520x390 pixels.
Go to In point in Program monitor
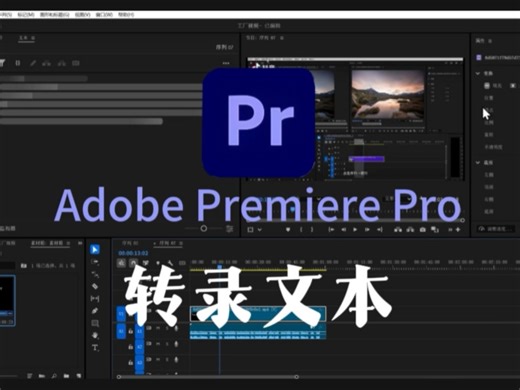(x=331, y=230)
